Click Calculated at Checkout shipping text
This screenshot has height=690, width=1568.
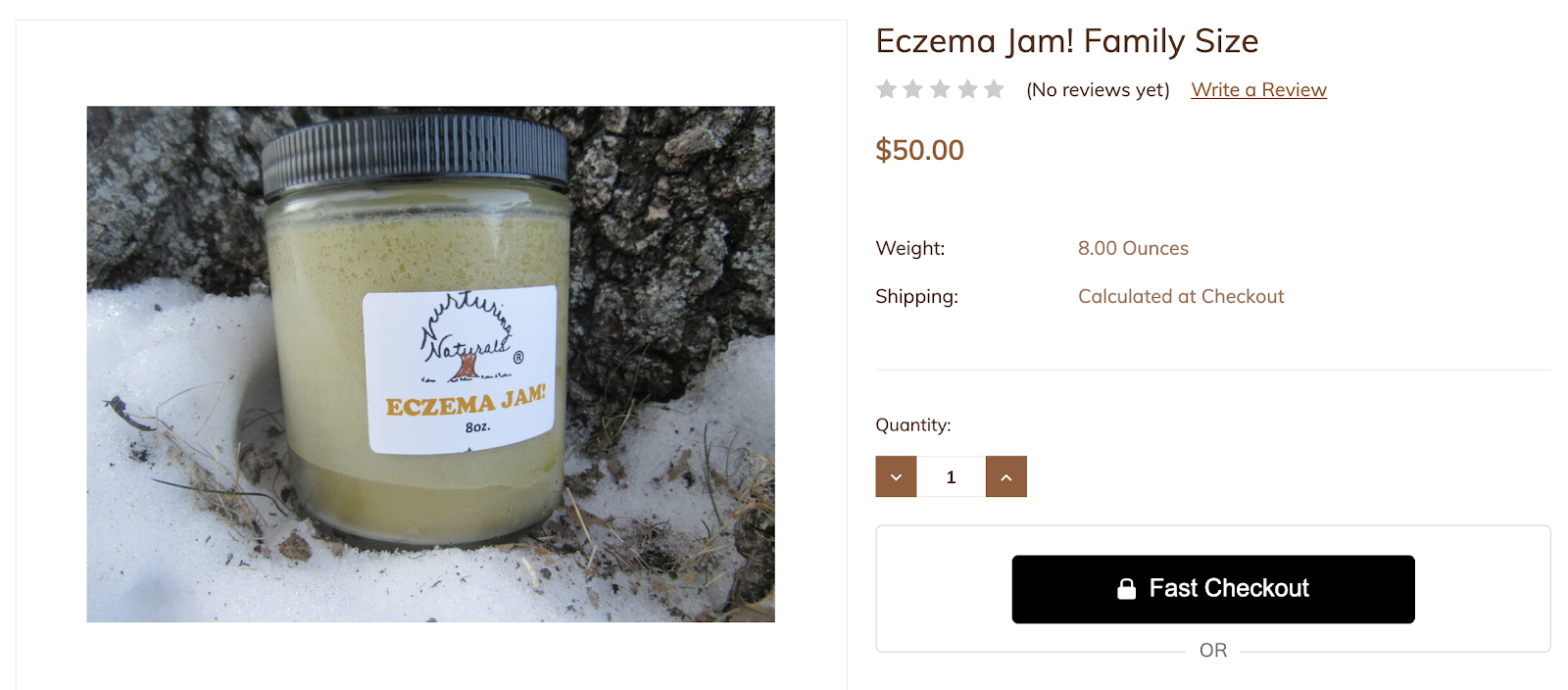click(1181, 296)
